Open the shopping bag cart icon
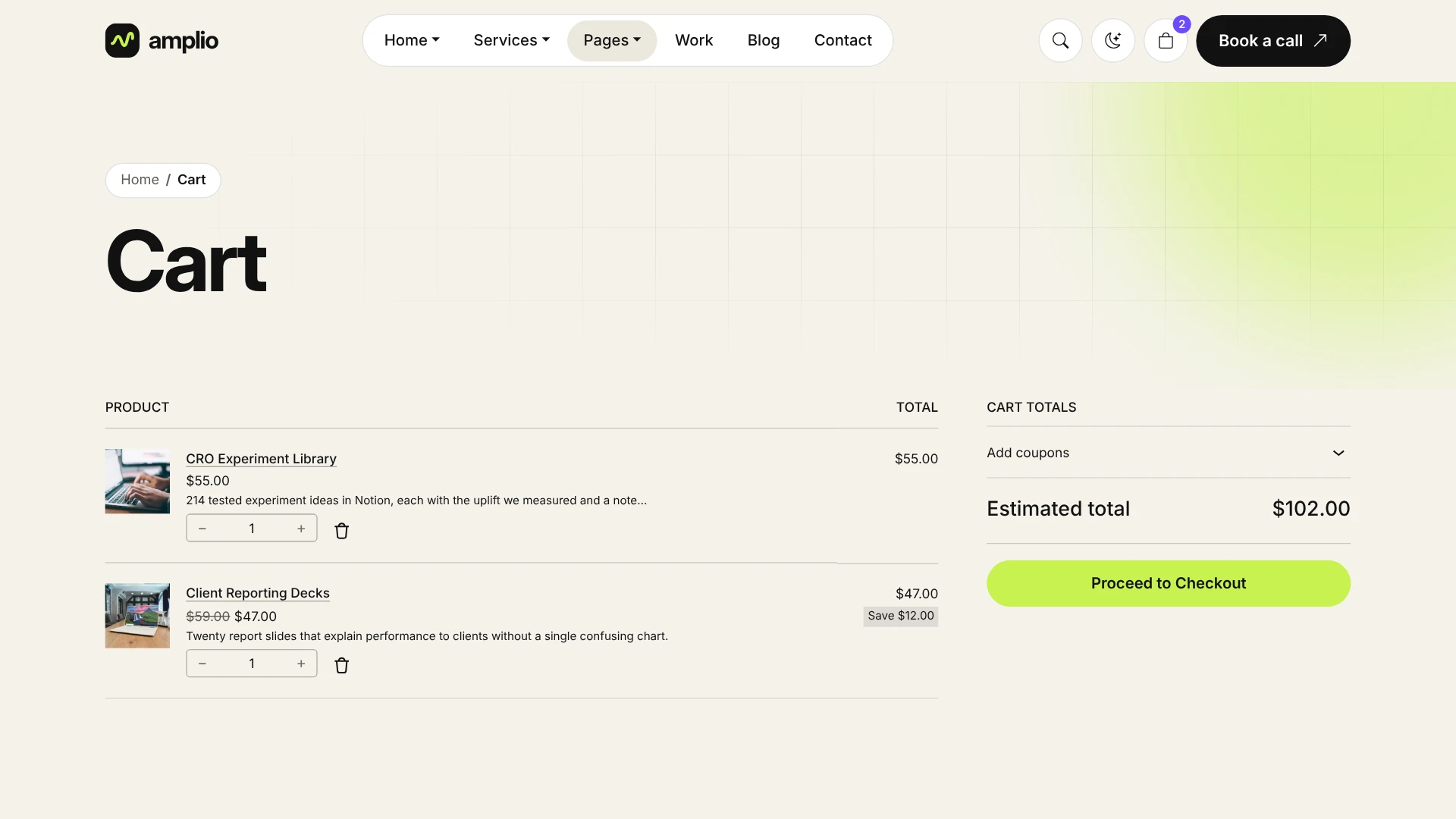This screenshot has height=819, width=1456. [1166, 40]
